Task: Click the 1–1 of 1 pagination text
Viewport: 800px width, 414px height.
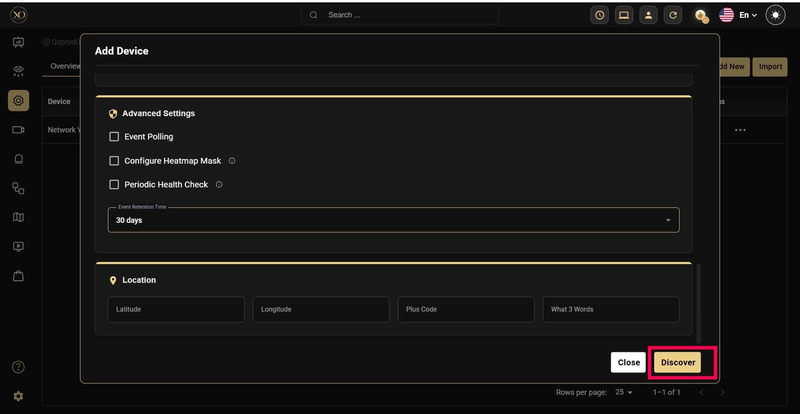Action: tap(666, 392)
